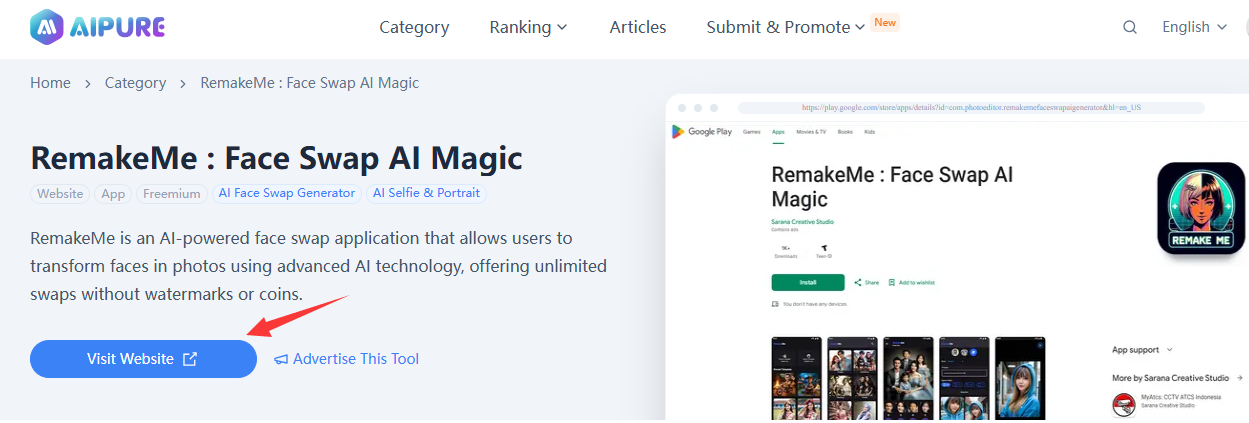Go to the Articles page
This screenshot has height=423, width=1249.
tap(638, 27)
